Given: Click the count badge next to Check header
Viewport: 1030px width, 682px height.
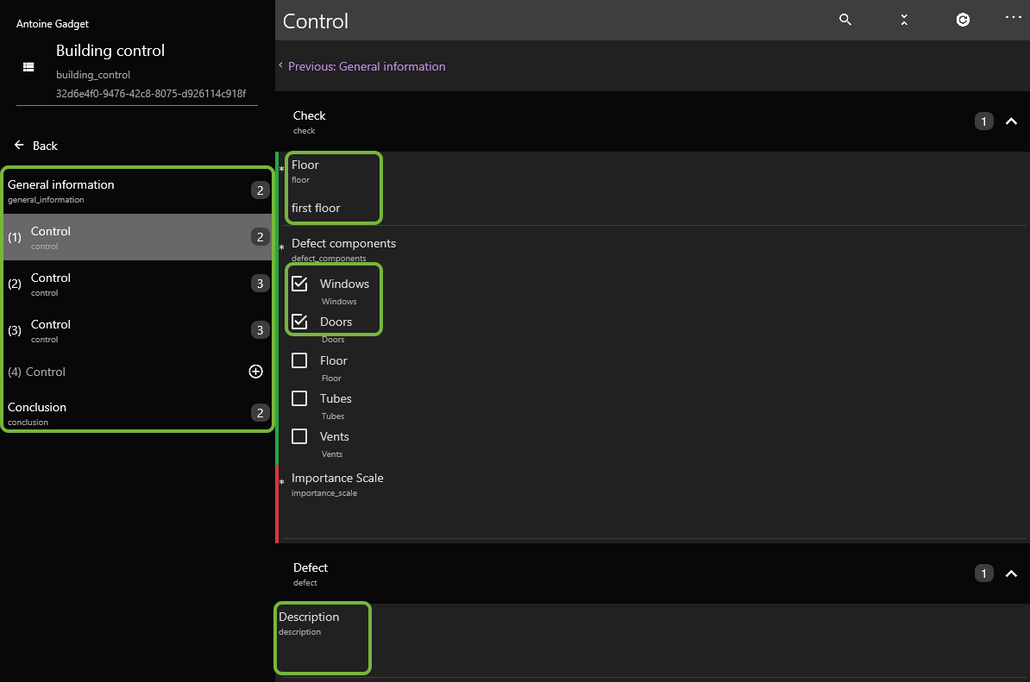Looking at the screenshot, I should 983,122.
